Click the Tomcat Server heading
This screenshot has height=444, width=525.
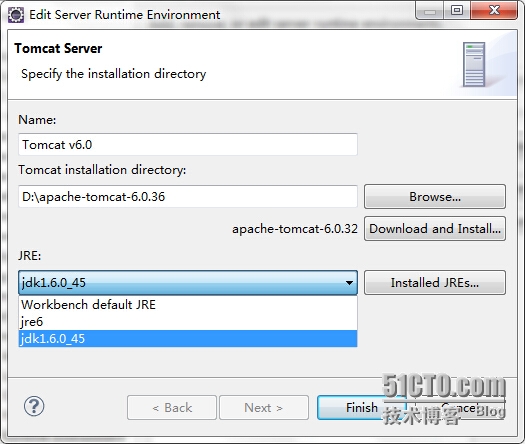[58, 48]
